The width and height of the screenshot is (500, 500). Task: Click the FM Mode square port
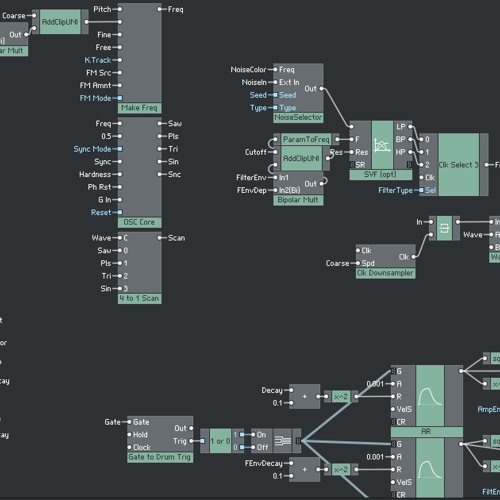pyautogui.click(x=120, y=98)
